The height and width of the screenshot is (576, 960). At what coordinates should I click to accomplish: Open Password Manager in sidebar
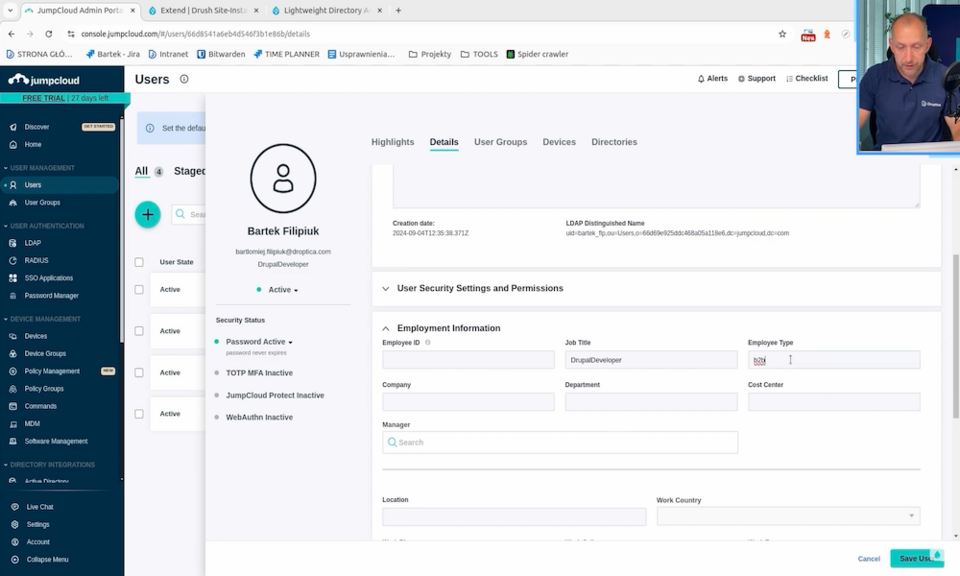(51, 296)
